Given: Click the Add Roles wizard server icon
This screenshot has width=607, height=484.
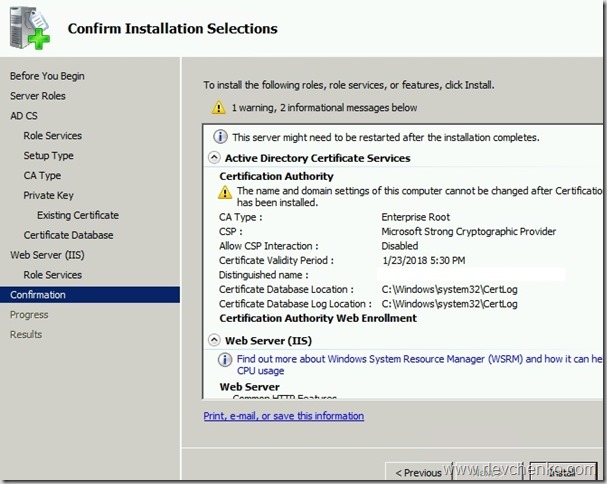Looking at the screenshot, I should [30, 28].
